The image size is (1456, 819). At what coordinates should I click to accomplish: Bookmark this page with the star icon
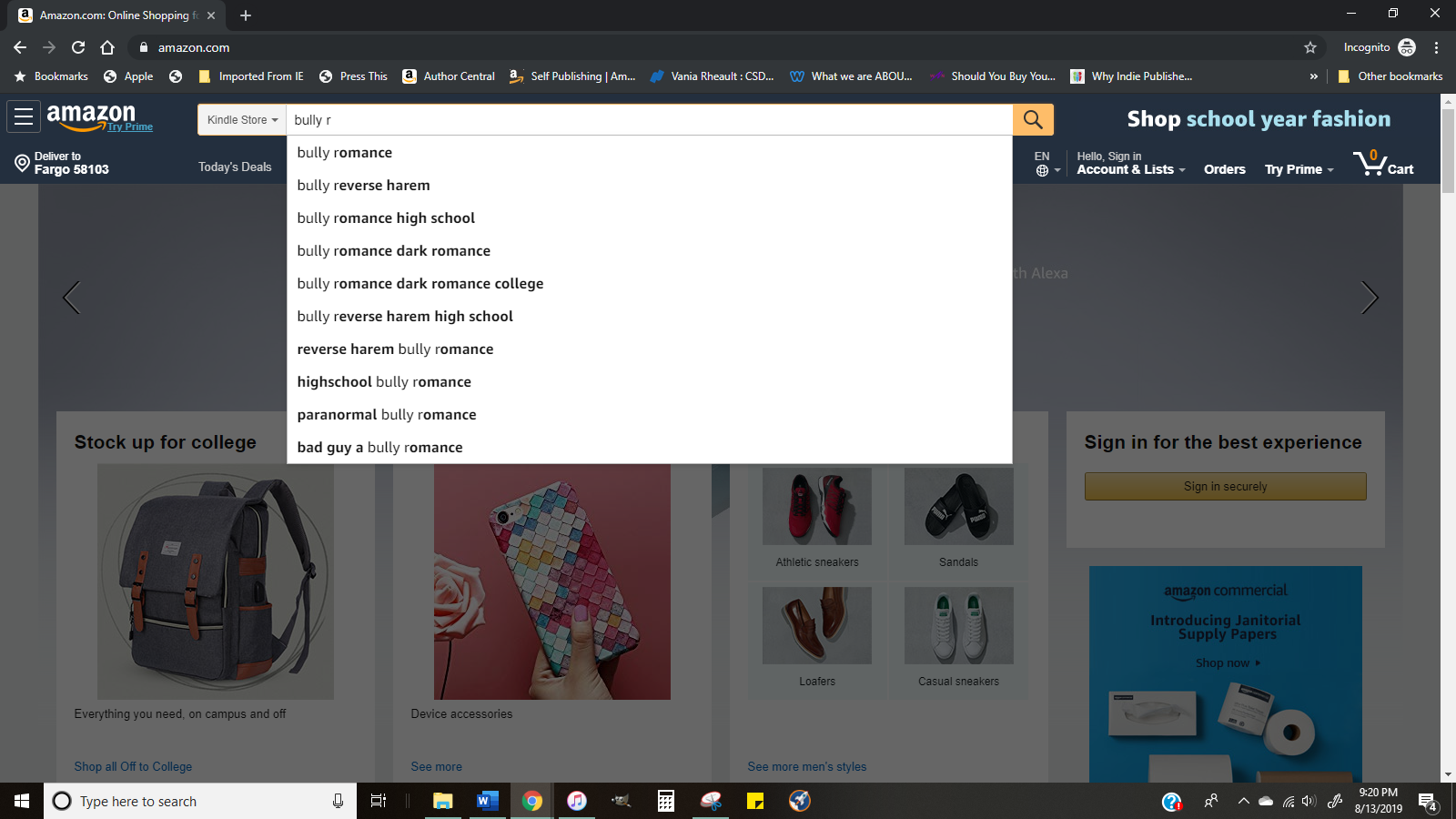[1310, 47]
